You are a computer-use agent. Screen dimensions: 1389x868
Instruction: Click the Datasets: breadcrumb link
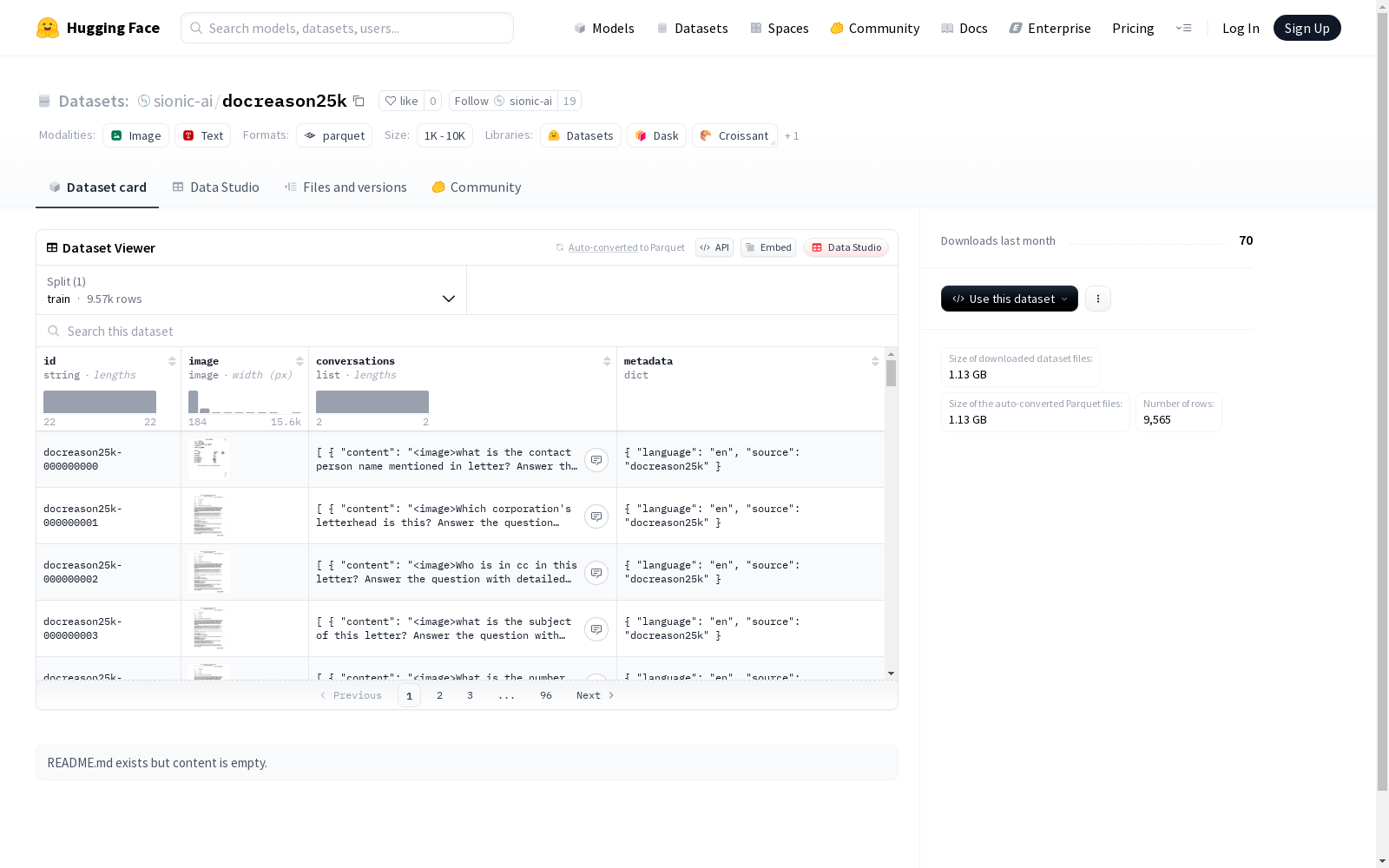click(94, 101)
